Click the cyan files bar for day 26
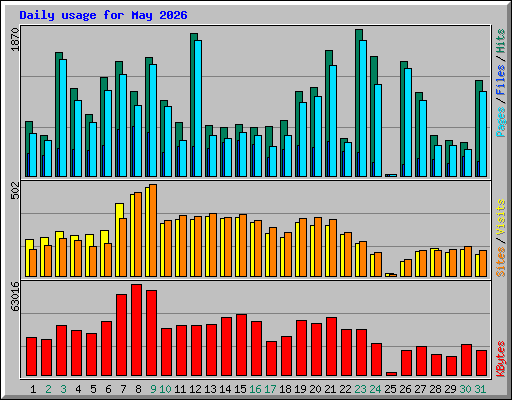512x400 pixels. tap(408, 122)
